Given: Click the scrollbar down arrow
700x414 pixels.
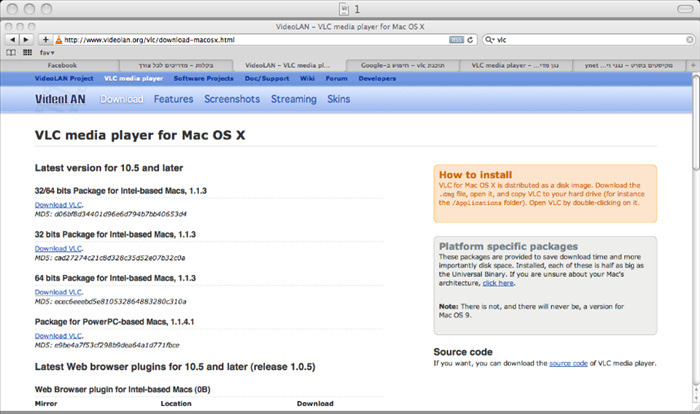Looking at the screenshot, I should coord(696,399).
